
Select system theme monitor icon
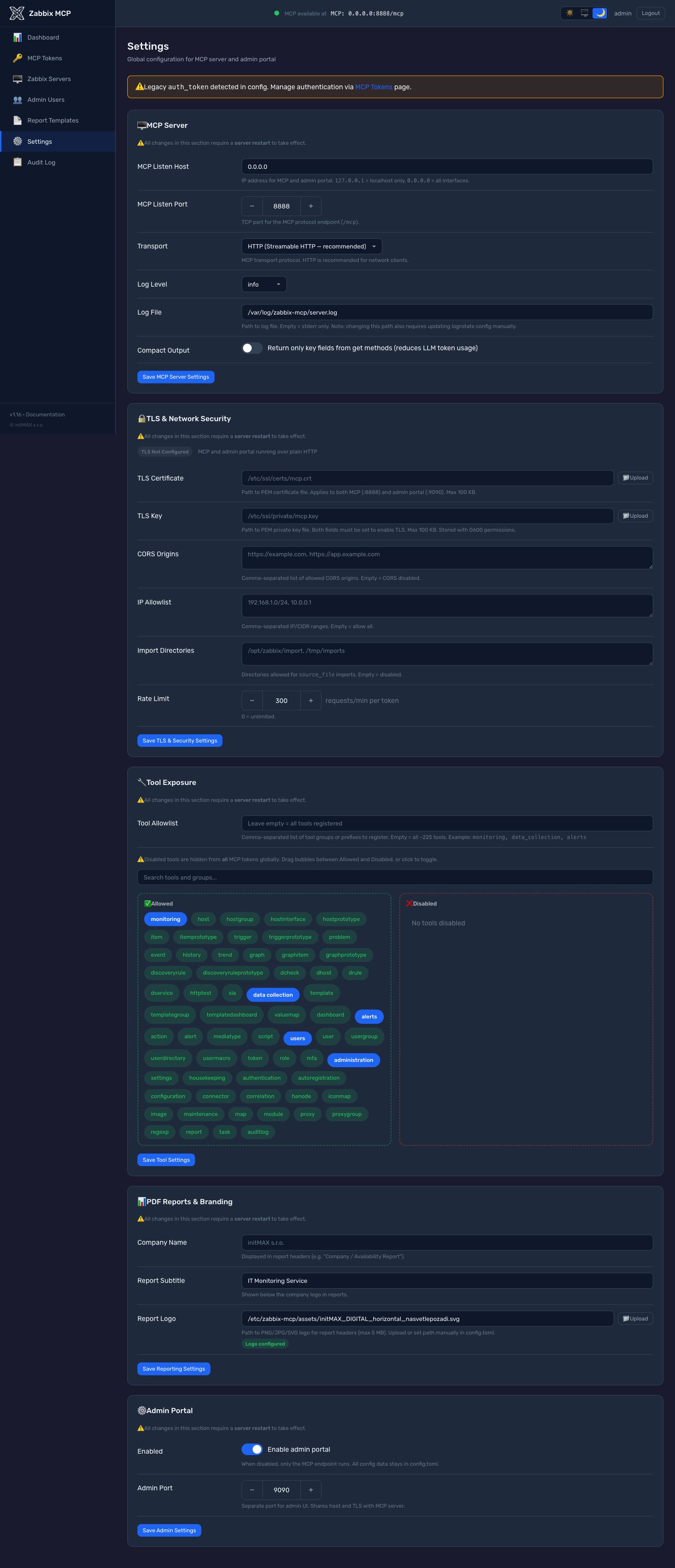[584, 13]
